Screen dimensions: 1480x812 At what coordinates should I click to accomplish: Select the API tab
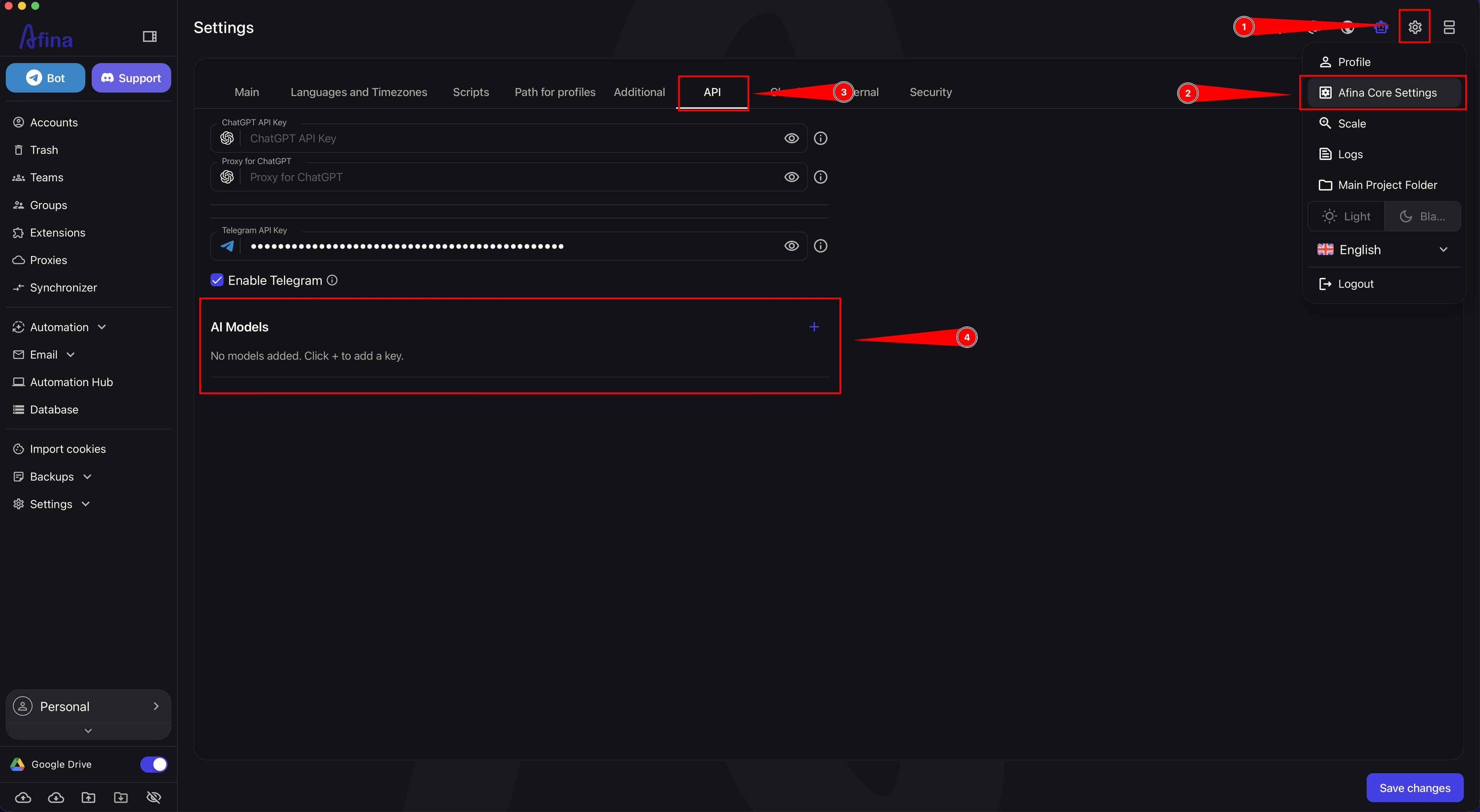click(x=712, y=92)
